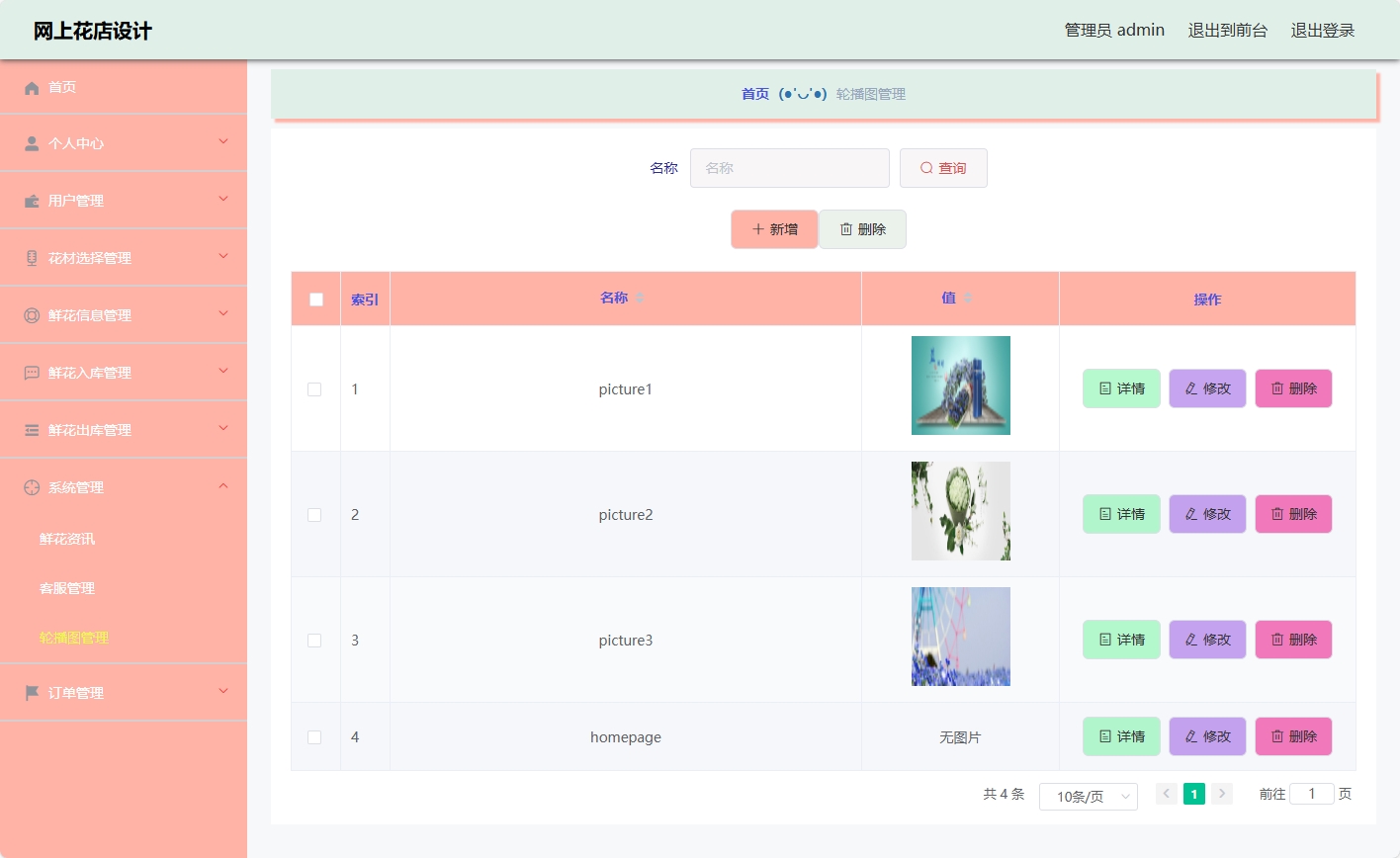Select the 首页 home icon in sidebar

[x=32, y=87]
